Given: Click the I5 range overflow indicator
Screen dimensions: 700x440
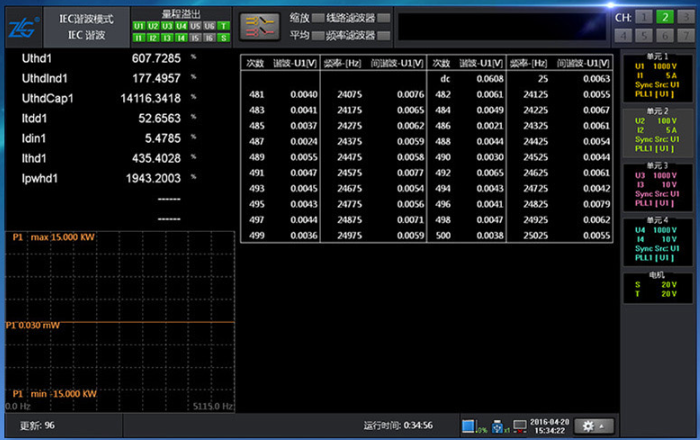Looking at the screenshot, I should pos(195,38).
